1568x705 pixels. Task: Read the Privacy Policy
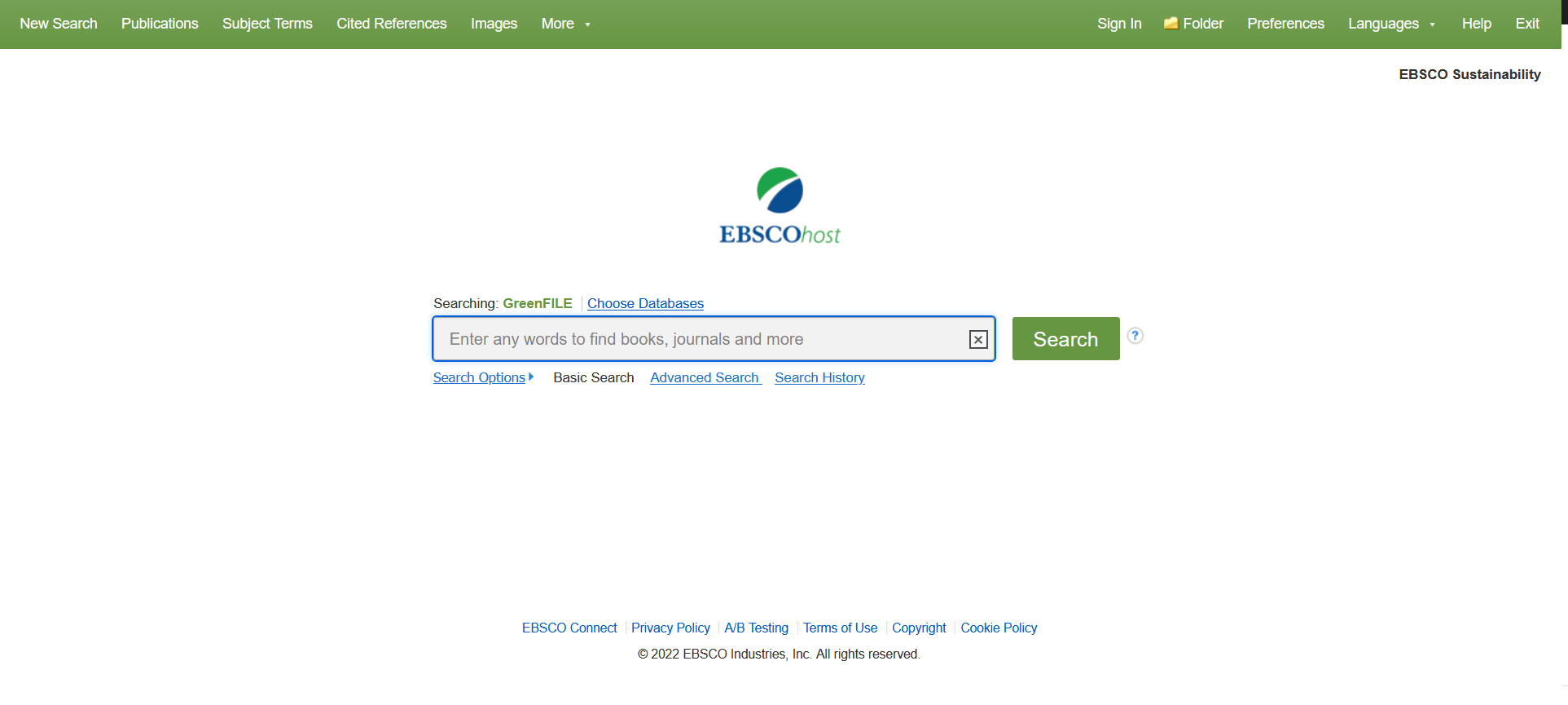pos(670,628)
